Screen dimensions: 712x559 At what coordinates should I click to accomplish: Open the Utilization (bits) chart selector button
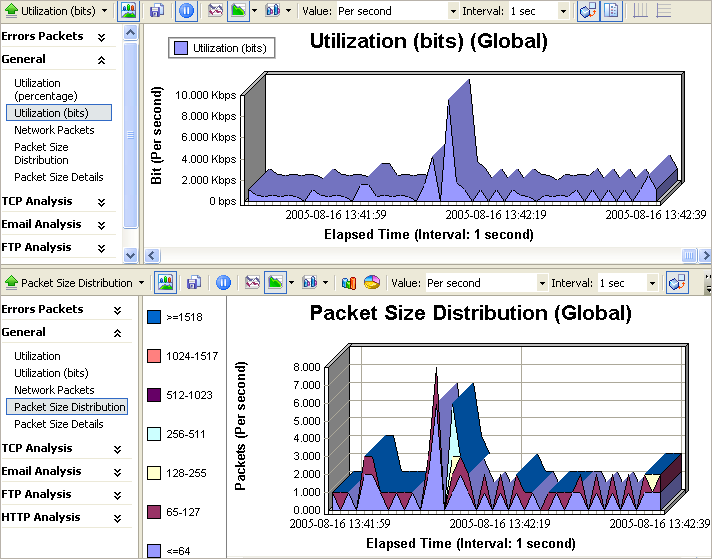click(57, 11)
